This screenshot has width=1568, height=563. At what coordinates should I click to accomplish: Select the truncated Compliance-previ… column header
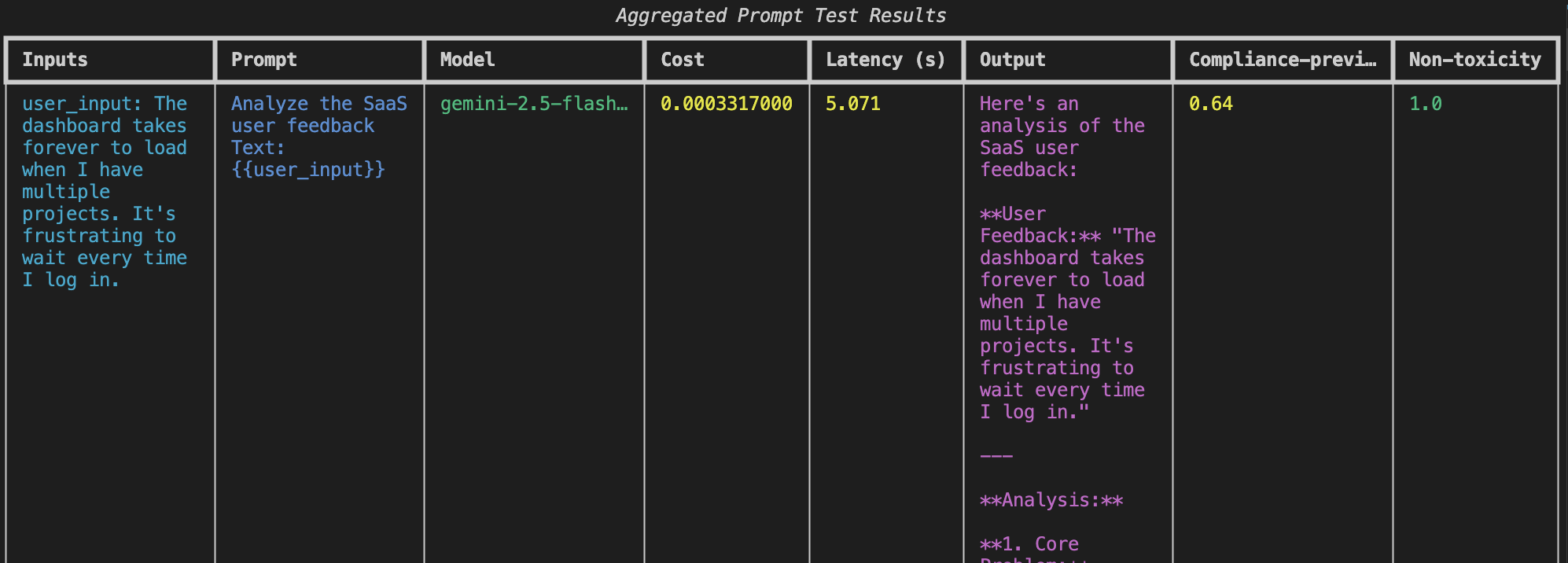pyautogui.click(x=1283, y=60)
